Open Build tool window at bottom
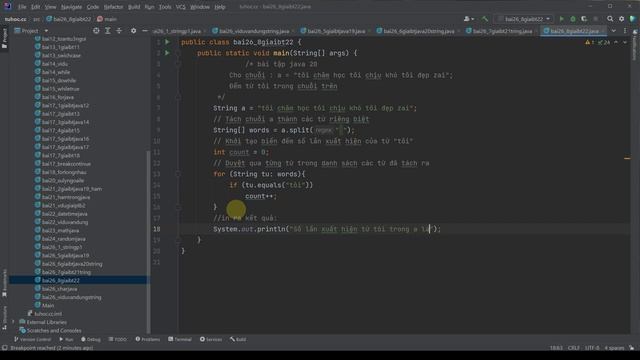The height and width of the screenshot is (360, 640). tap(238, 339)
